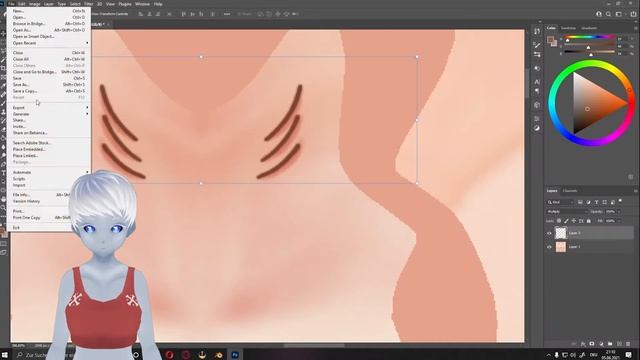Filter layers by adjustment layers icon
This screenshot has width=640, height=360.
point(589,202)
